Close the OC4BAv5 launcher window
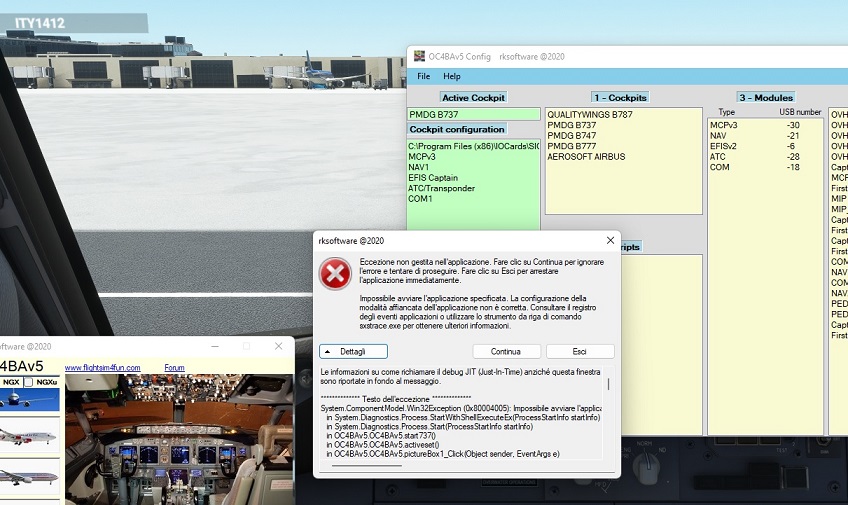Viewport: 848px width, 505px height. click(278, 346)
